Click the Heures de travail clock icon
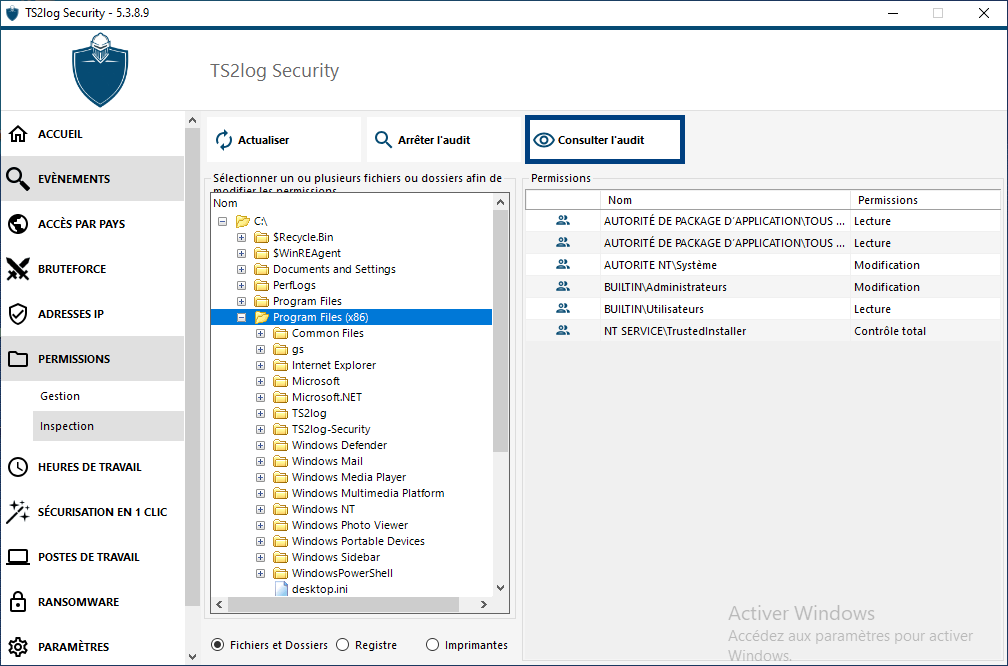1008x666 pixels. click(x=18, y=467)
